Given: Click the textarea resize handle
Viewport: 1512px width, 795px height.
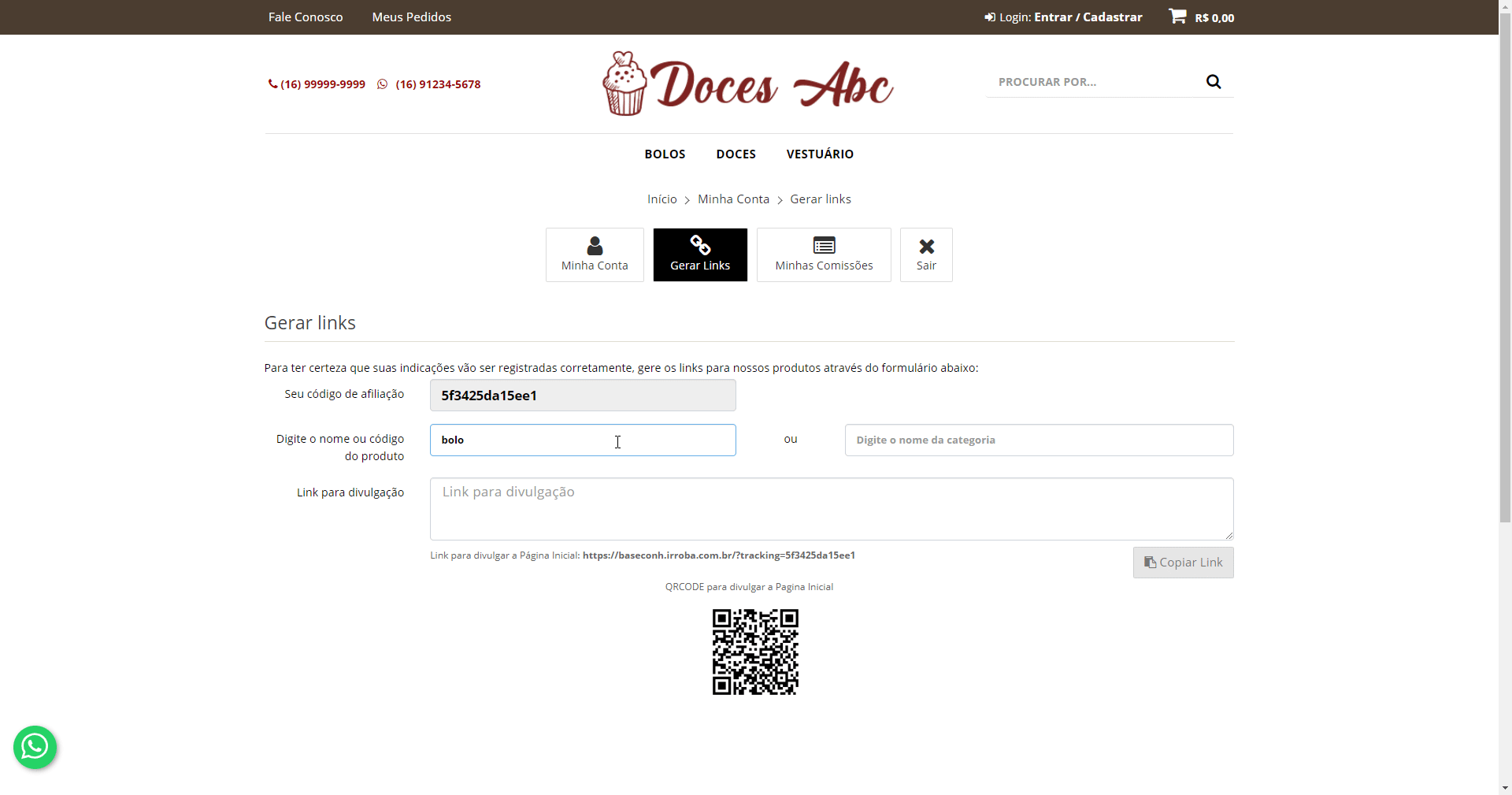Looking at the screenshot, I should coord(1228,535).
